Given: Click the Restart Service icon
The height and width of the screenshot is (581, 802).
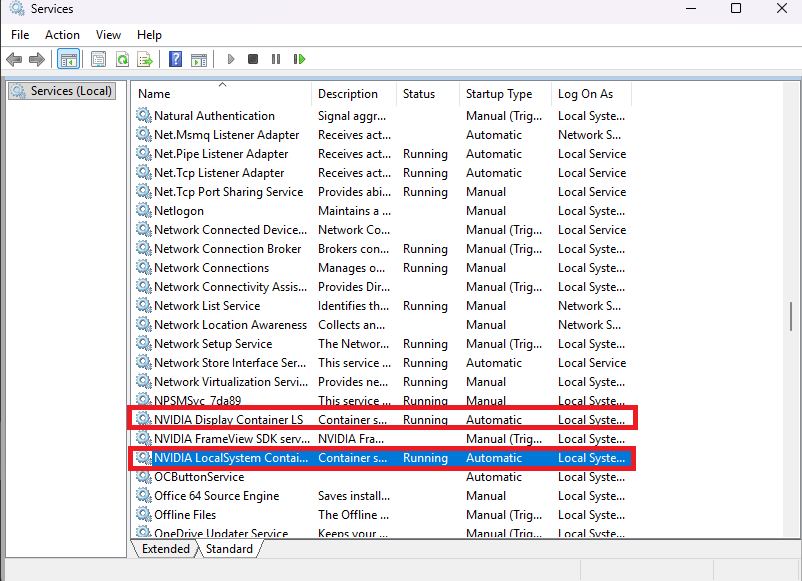Looking at the screenshot, I should point(299,59).
